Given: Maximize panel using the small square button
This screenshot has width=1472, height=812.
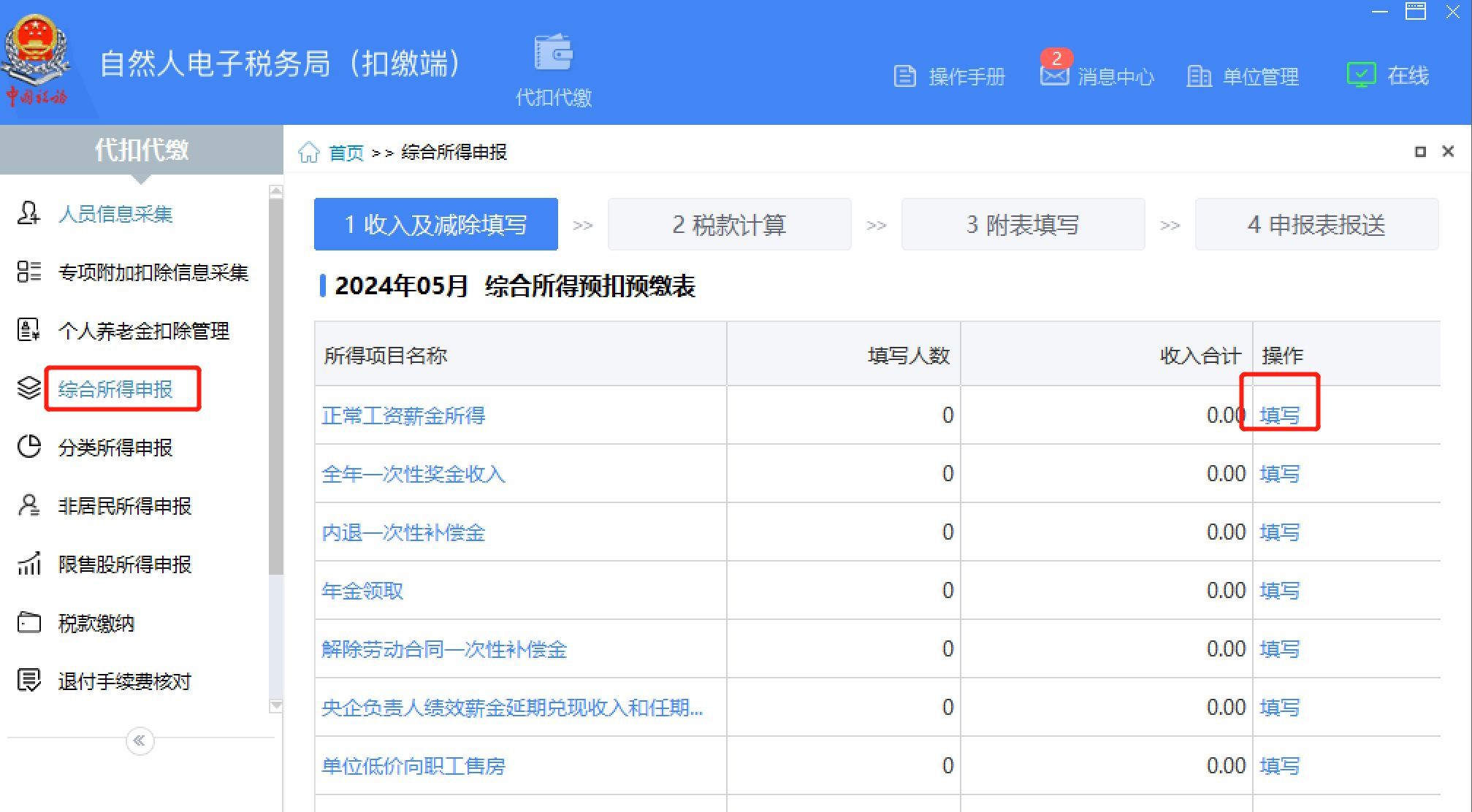Looking at the screenshot, I should (x=1420, y=152).
